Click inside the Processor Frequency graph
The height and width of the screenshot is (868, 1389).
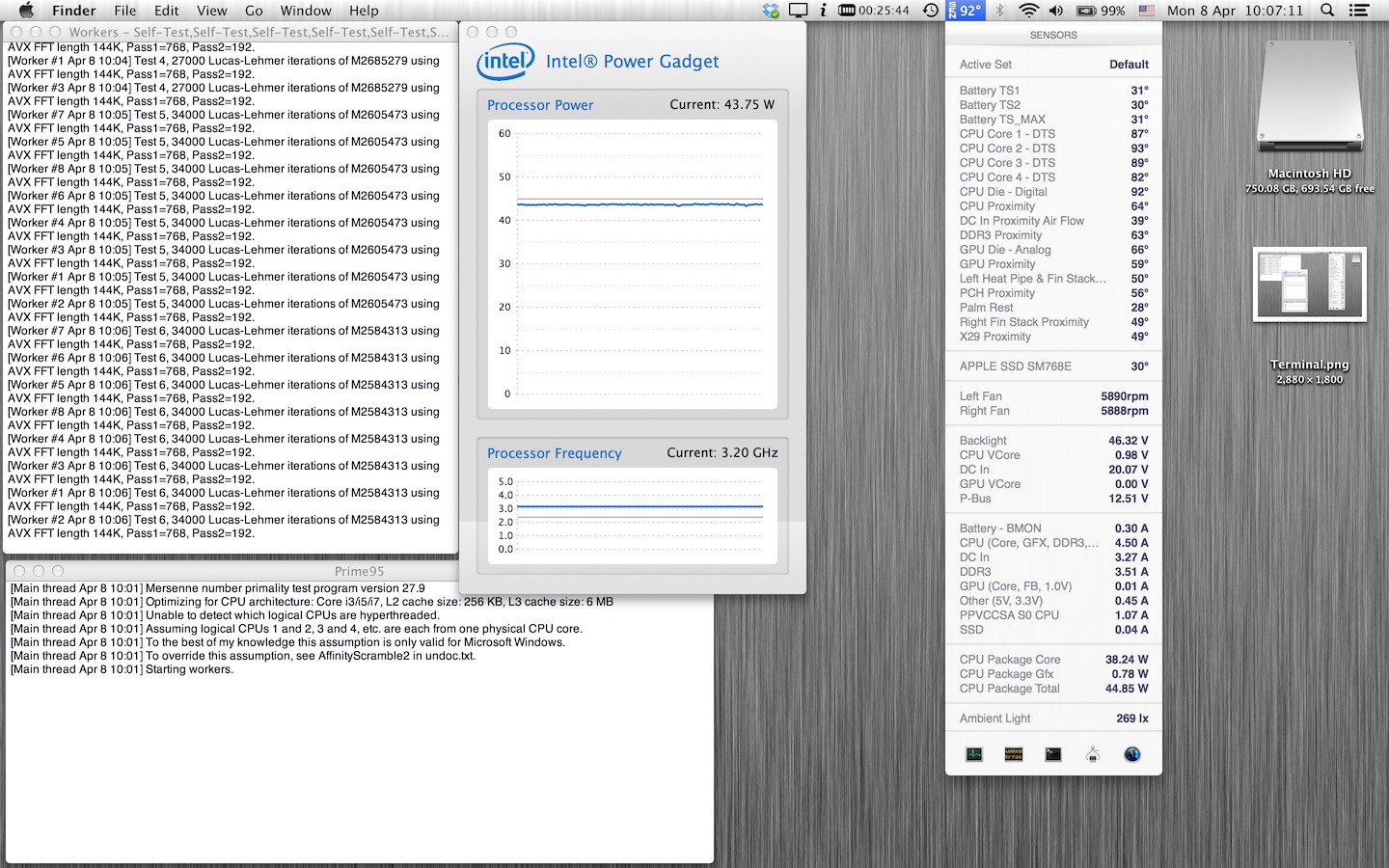(x=633, y=516)
